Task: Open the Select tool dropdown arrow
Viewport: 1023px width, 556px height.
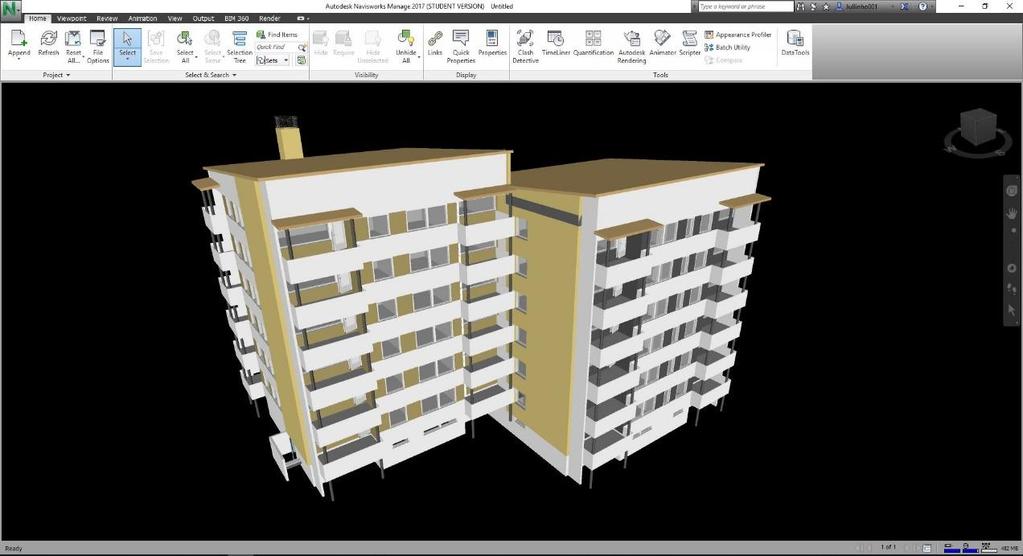Action: pos(127,61)
